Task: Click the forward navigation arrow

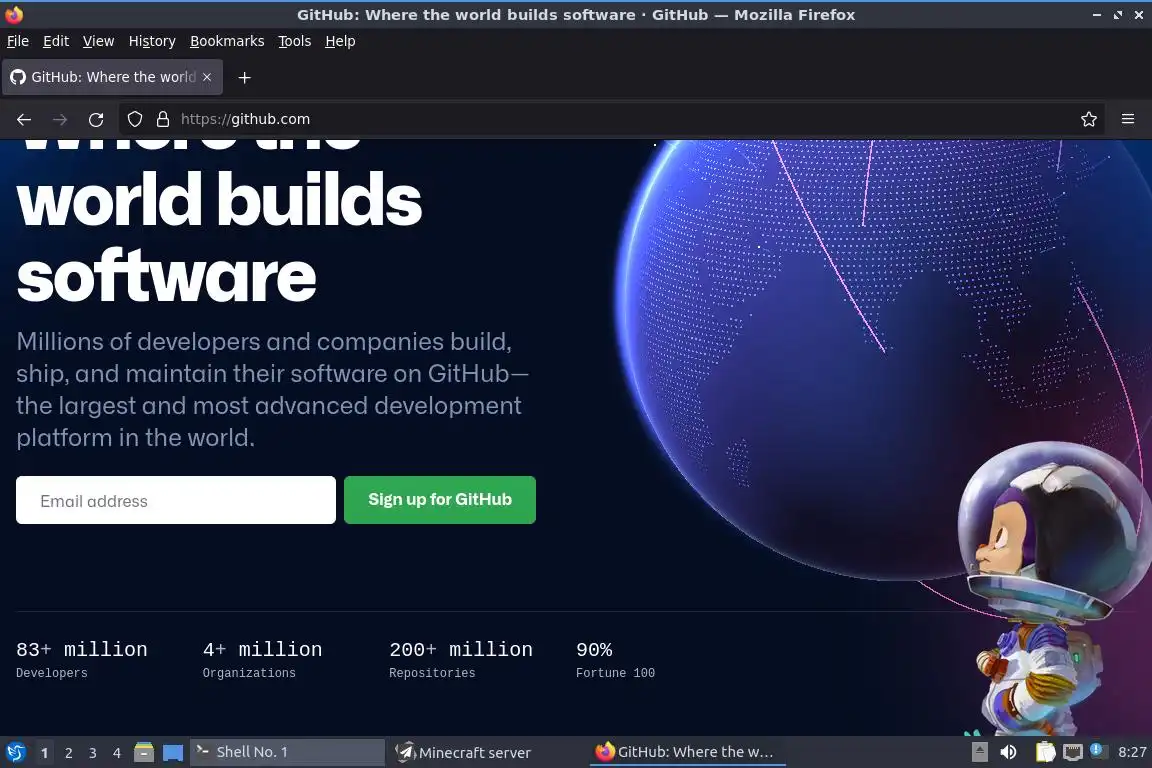Action: tap(60, 119)
